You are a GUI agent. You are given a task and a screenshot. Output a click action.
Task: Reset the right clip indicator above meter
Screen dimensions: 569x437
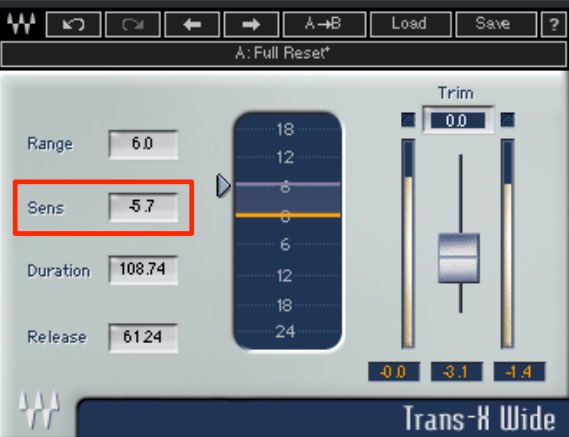507,120
